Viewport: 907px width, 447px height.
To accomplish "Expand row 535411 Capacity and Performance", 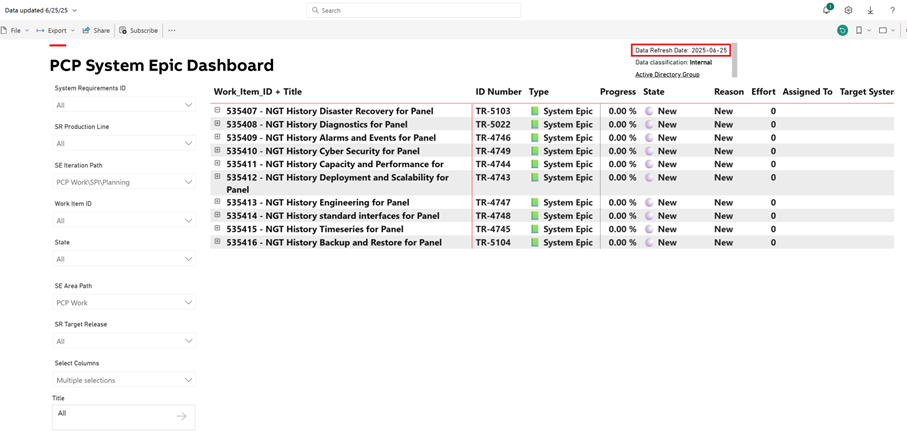I will point(217,163).
